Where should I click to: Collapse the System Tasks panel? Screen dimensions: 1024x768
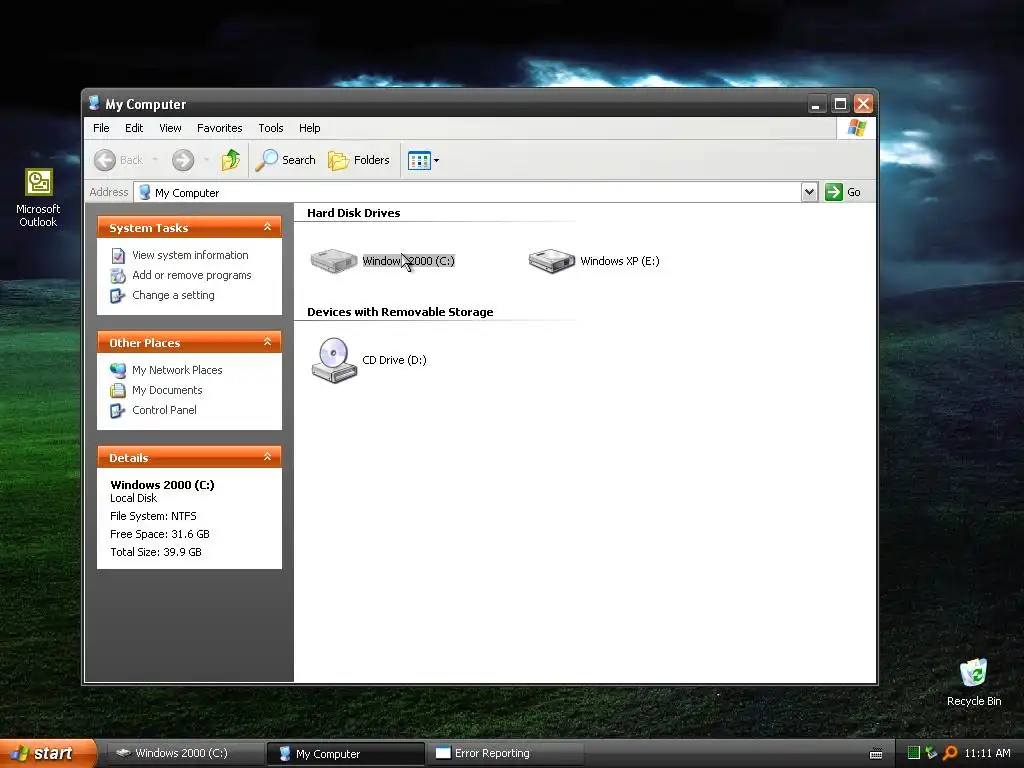(x=267, y=227)
